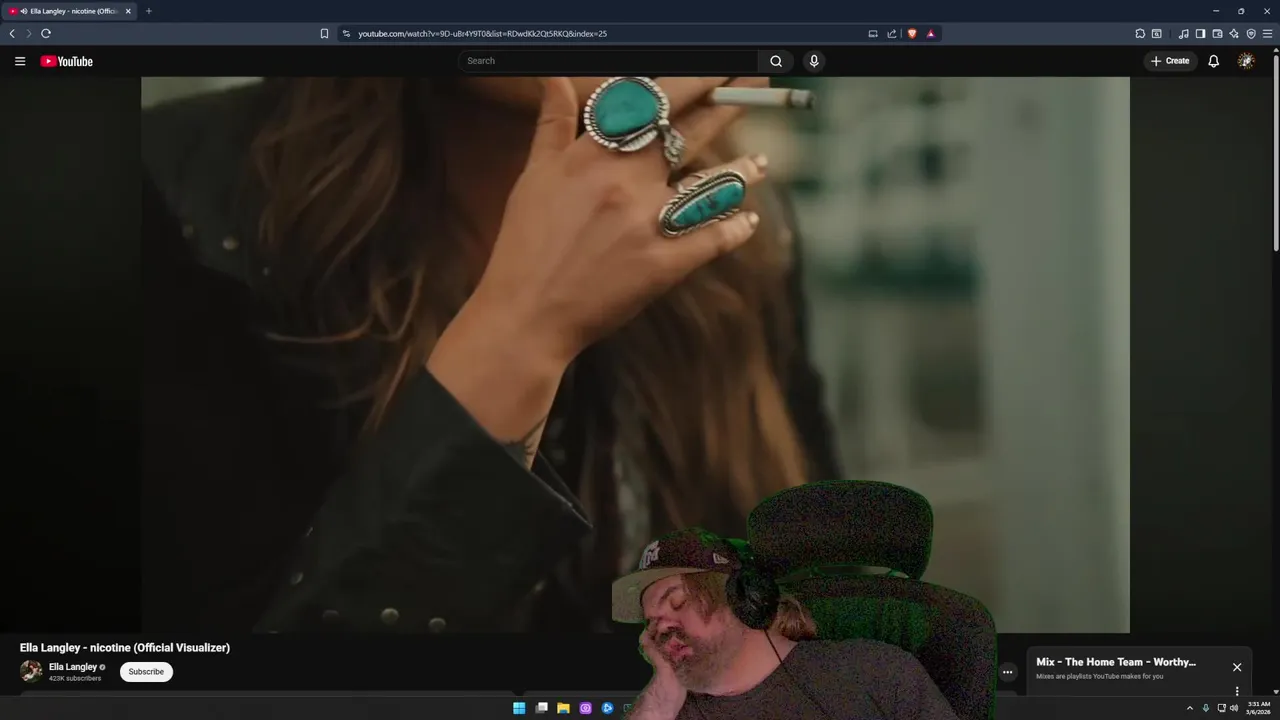Image resolution: width=1280 pixels, height=720 pixels.
Task: Close the Mix playlist panel
Action: 1237,667
